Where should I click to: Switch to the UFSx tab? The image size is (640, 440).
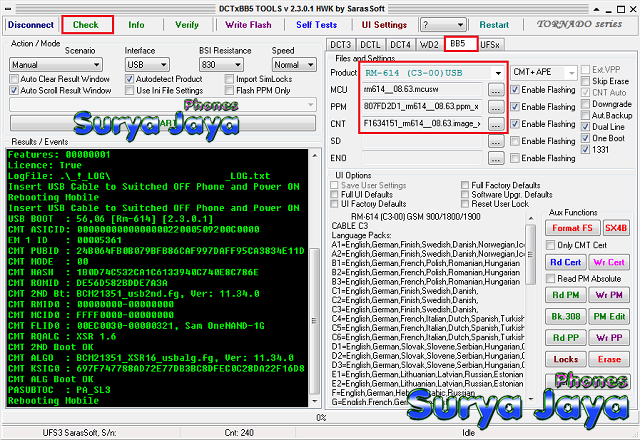point(490,44)
